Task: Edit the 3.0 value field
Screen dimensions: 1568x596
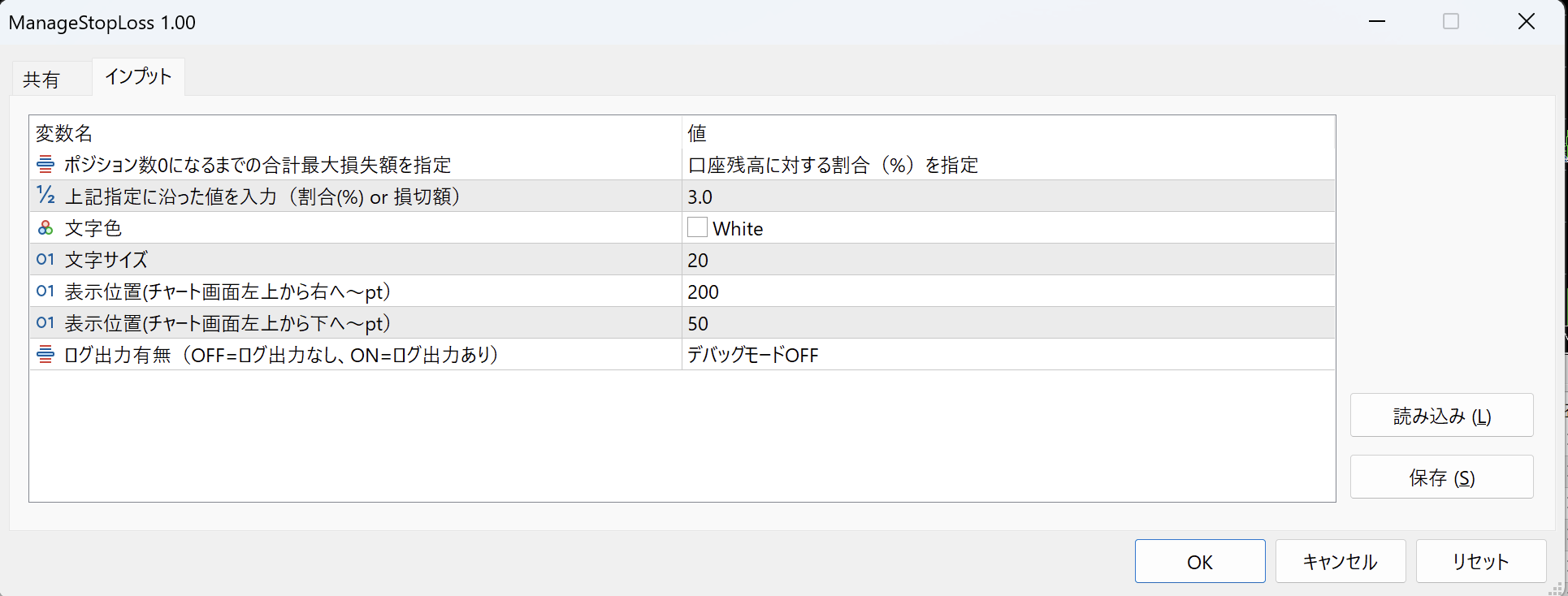Action: click(1007, 197)
